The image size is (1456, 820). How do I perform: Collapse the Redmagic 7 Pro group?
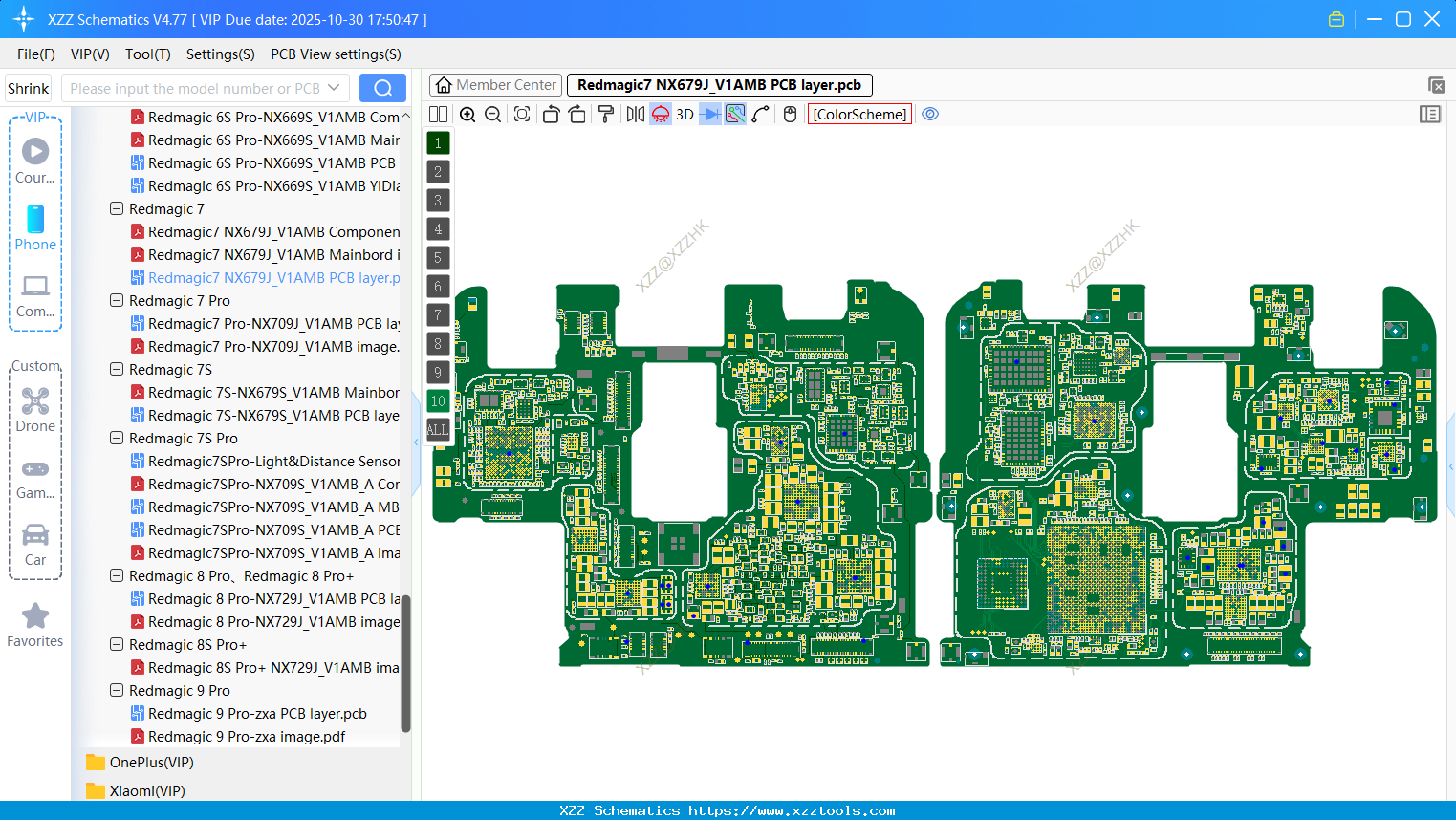(x=116, y=300)
